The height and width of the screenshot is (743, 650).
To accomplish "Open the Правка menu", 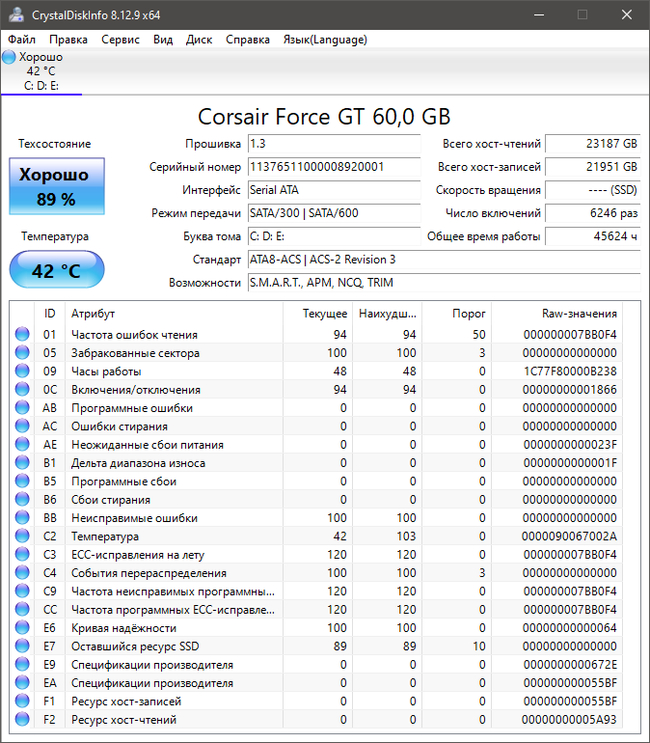I will (68, 39).
